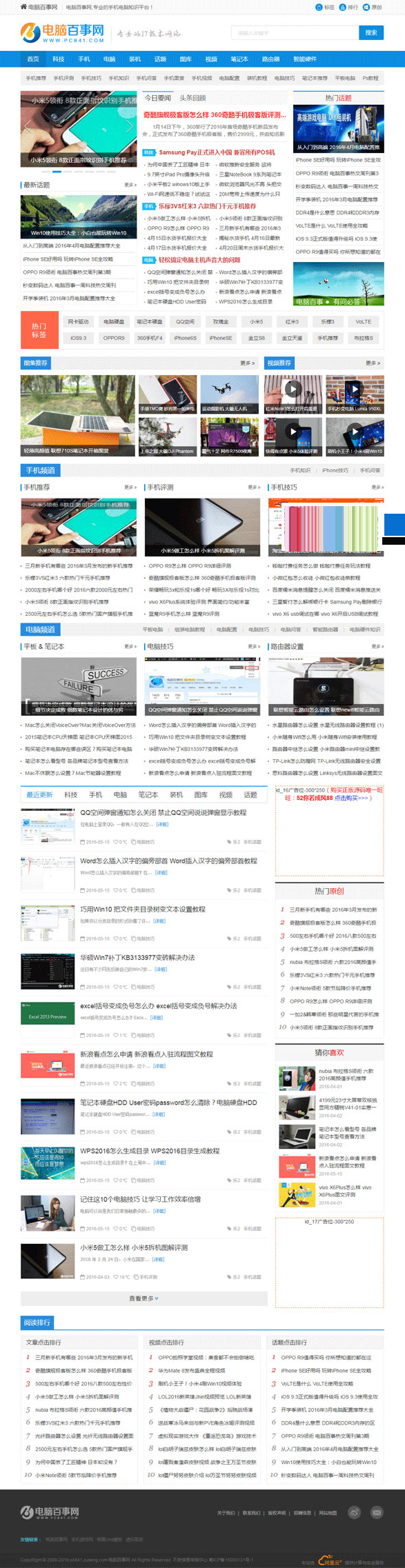Click the 排行 icon in the top bar

tap(343, 7)
